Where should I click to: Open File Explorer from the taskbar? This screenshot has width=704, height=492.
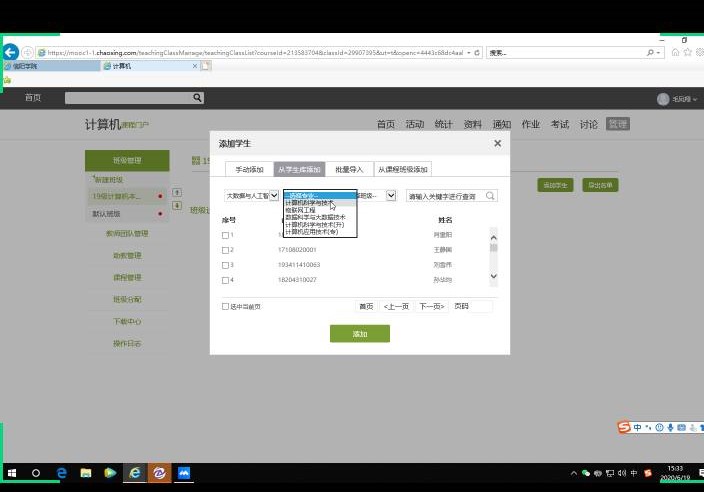pos(85,472)
